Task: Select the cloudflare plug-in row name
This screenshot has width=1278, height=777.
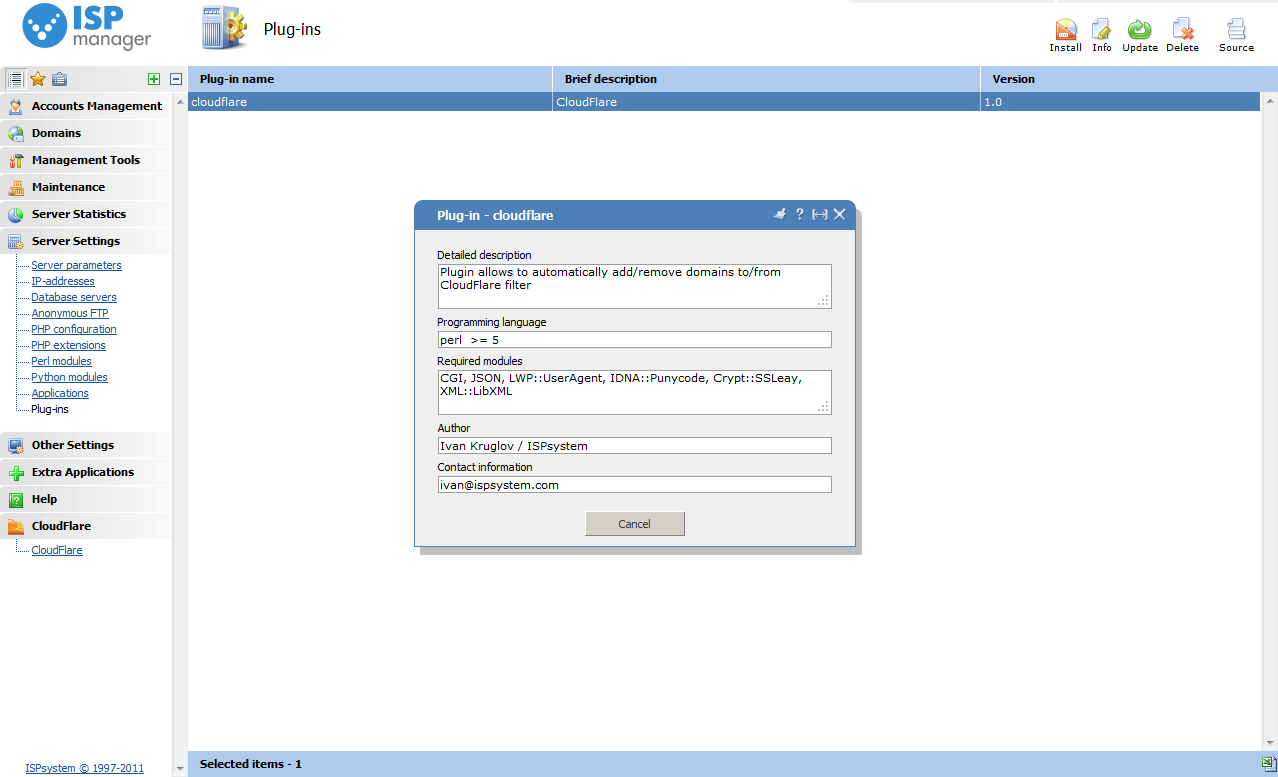Action: 219,102
